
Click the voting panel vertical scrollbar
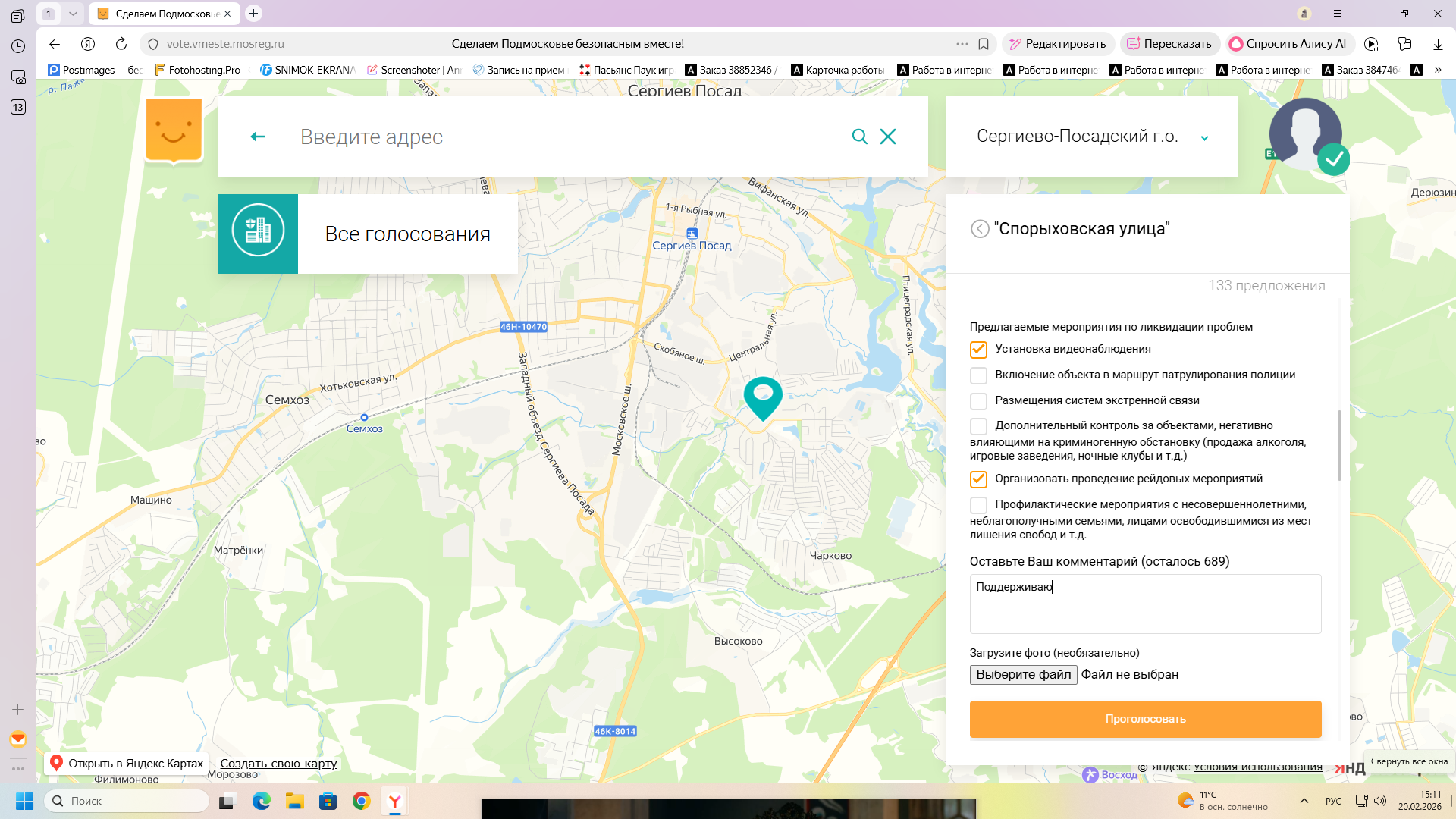pos(1339,445)
